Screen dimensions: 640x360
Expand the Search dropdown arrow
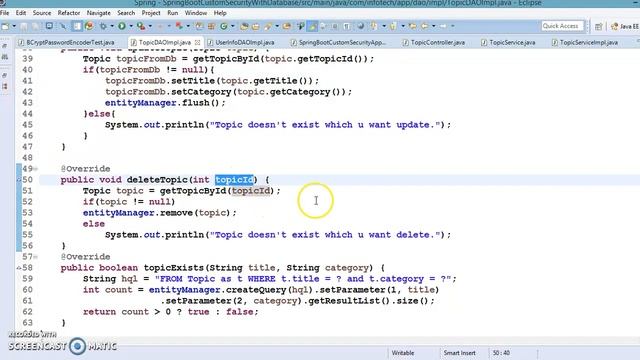coord(277,26)
